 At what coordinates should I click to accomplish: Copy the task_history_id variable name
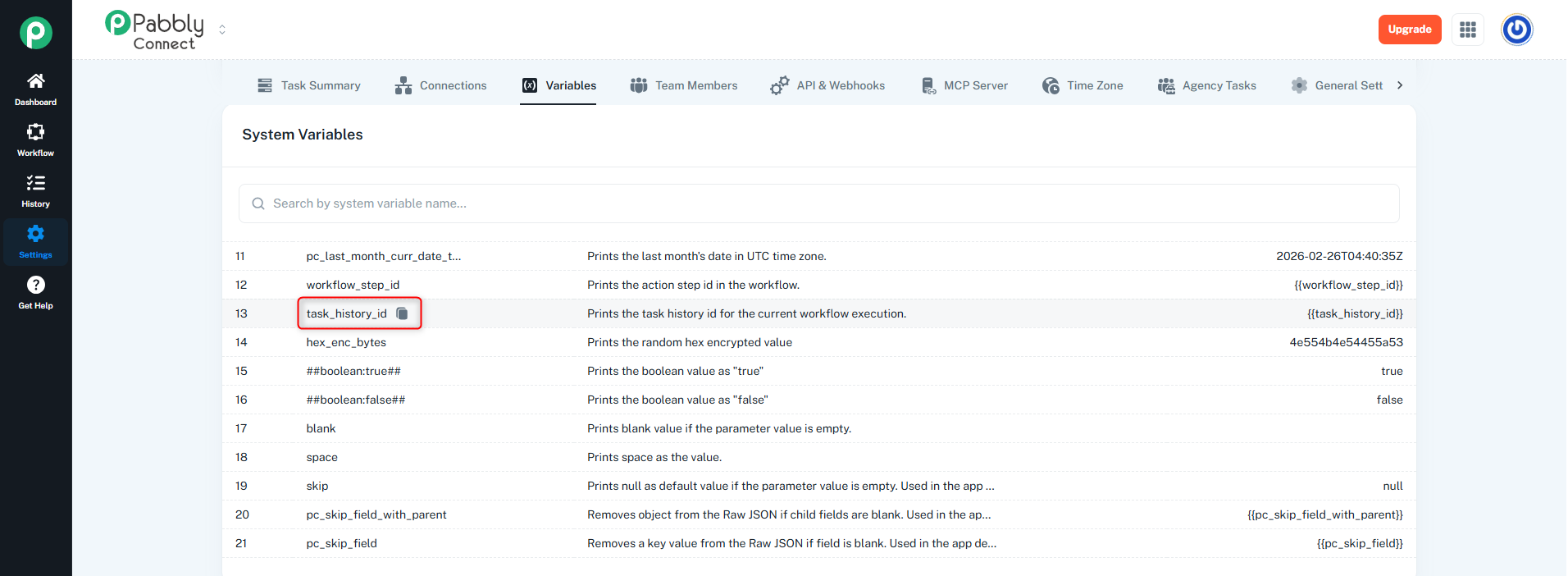[402, 313]
